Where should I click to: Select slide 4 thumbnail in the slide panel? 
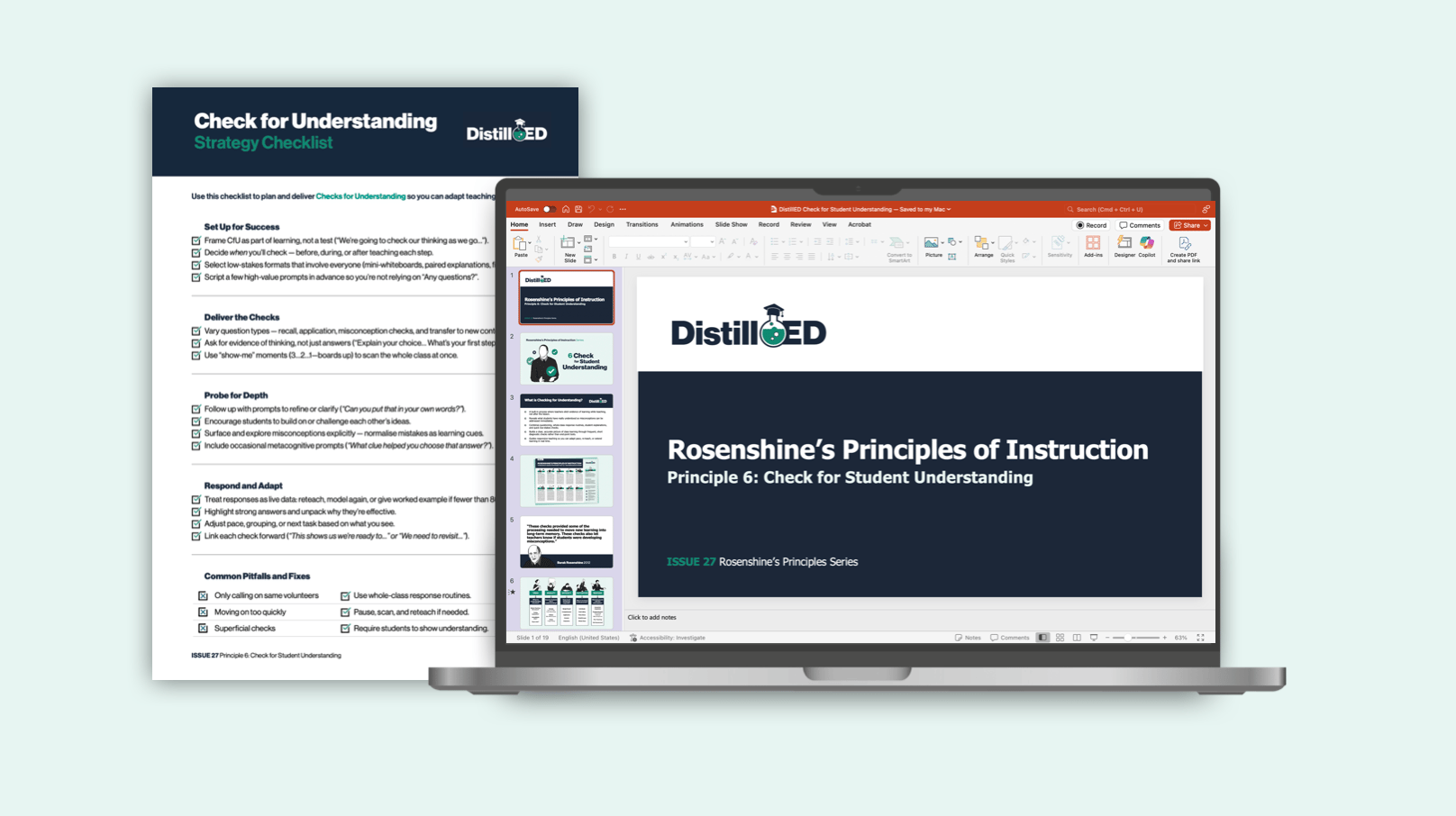[x=566, y=481]
